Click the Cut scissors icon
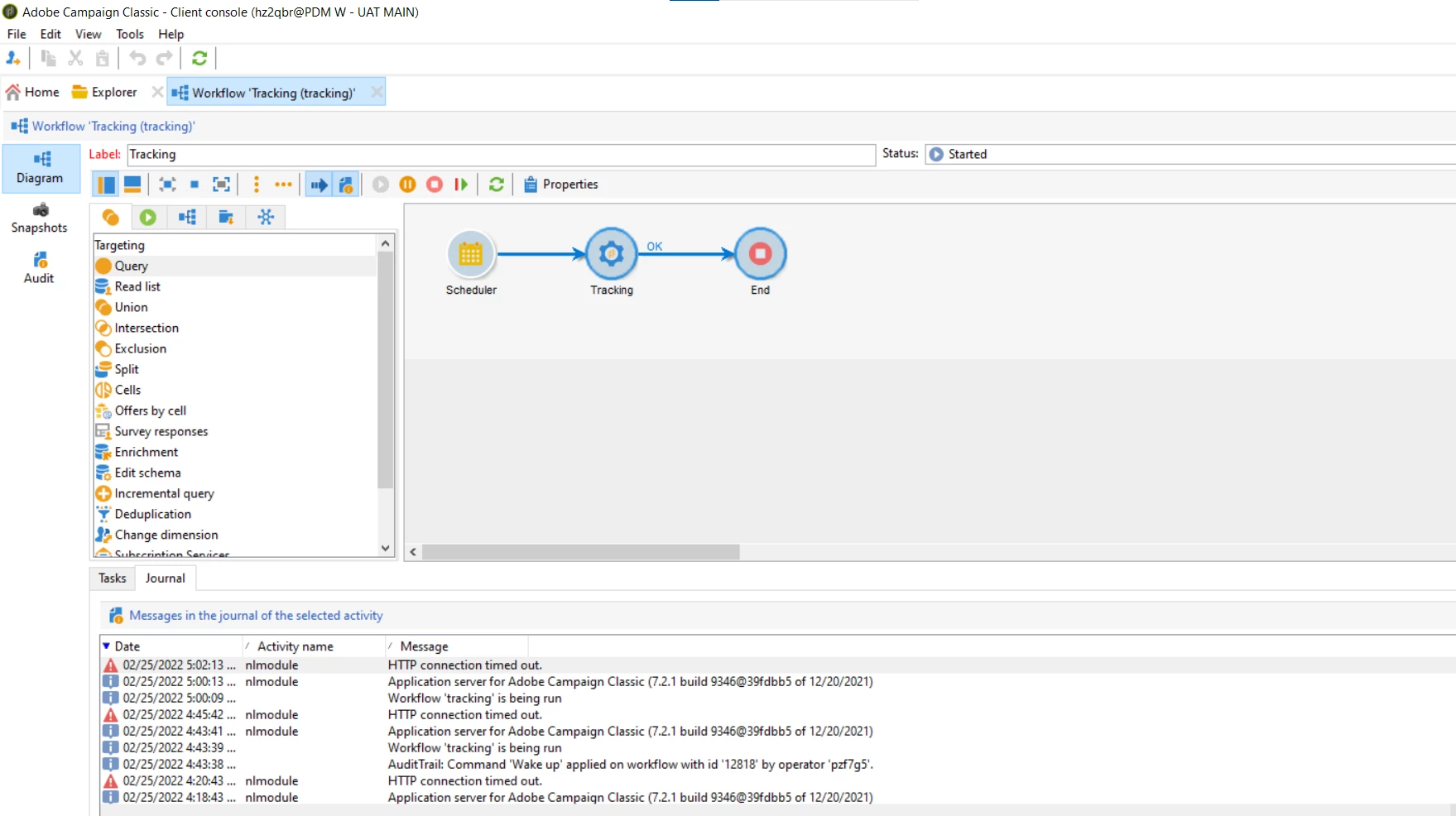 tap(75, 58)
